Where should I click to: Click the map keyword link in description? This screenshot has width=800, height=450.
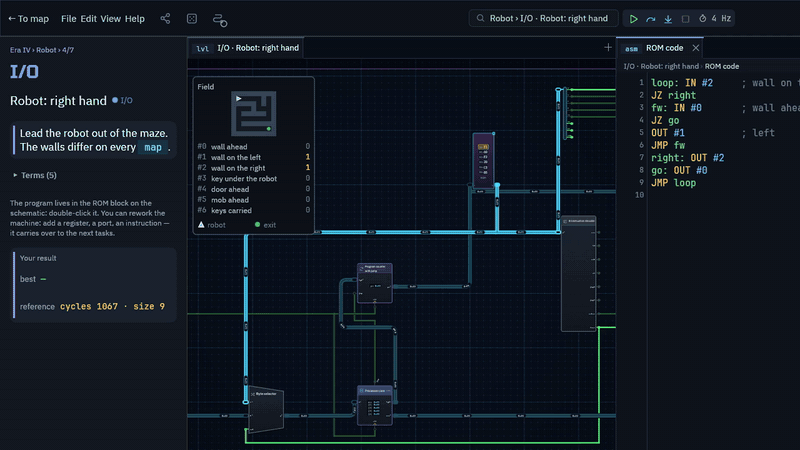click(x=153, y=147)
